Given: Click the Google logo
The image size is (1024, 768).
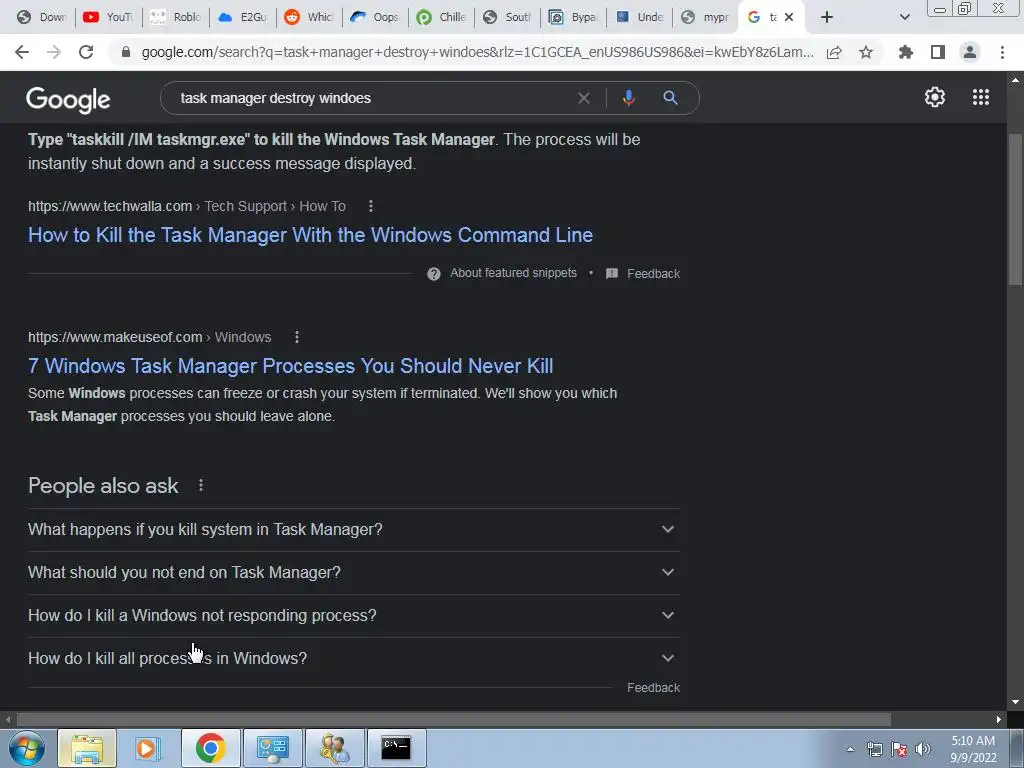Looking at the screenshot, I should [68, 99].
